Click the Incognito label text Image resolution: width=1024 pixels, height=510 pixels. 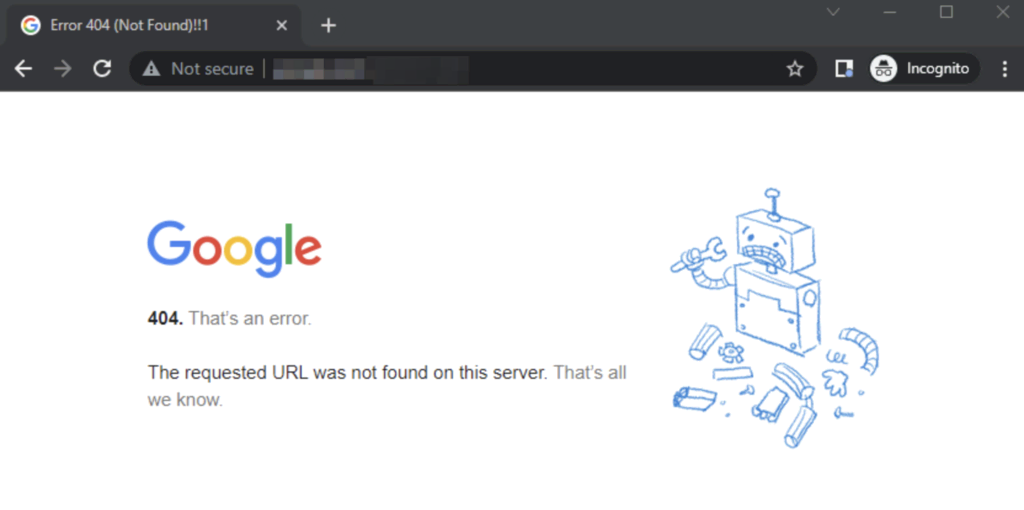937,69
